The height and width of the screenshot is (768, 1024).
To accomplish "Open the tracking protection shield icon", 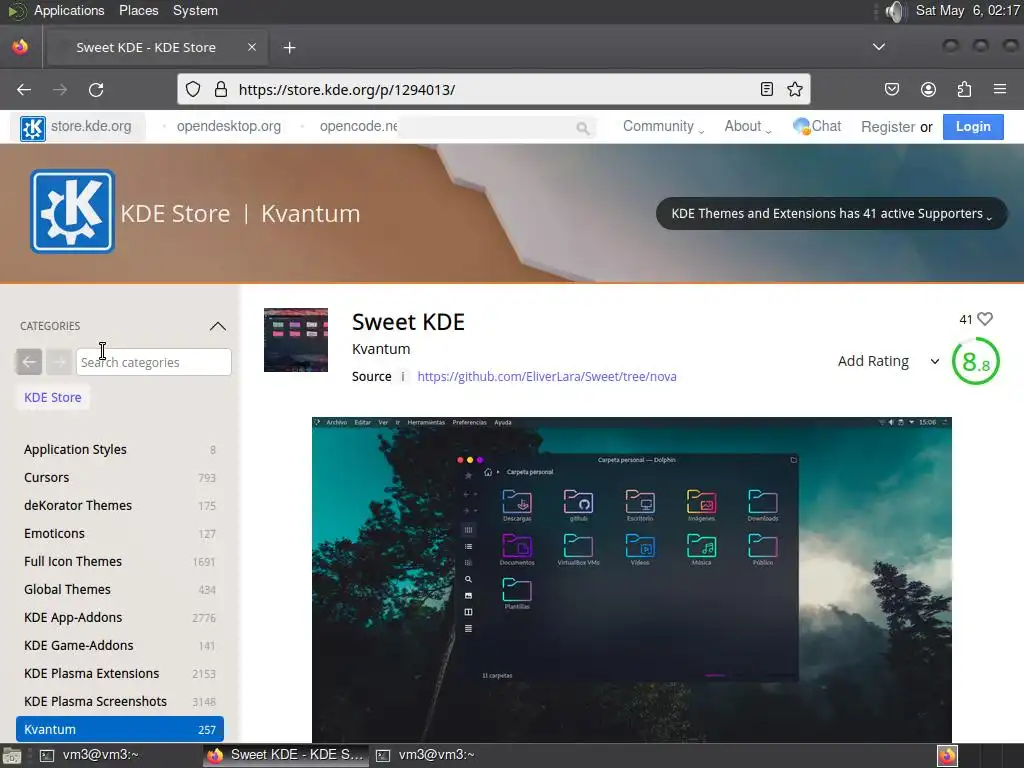I will click(193, 89).
